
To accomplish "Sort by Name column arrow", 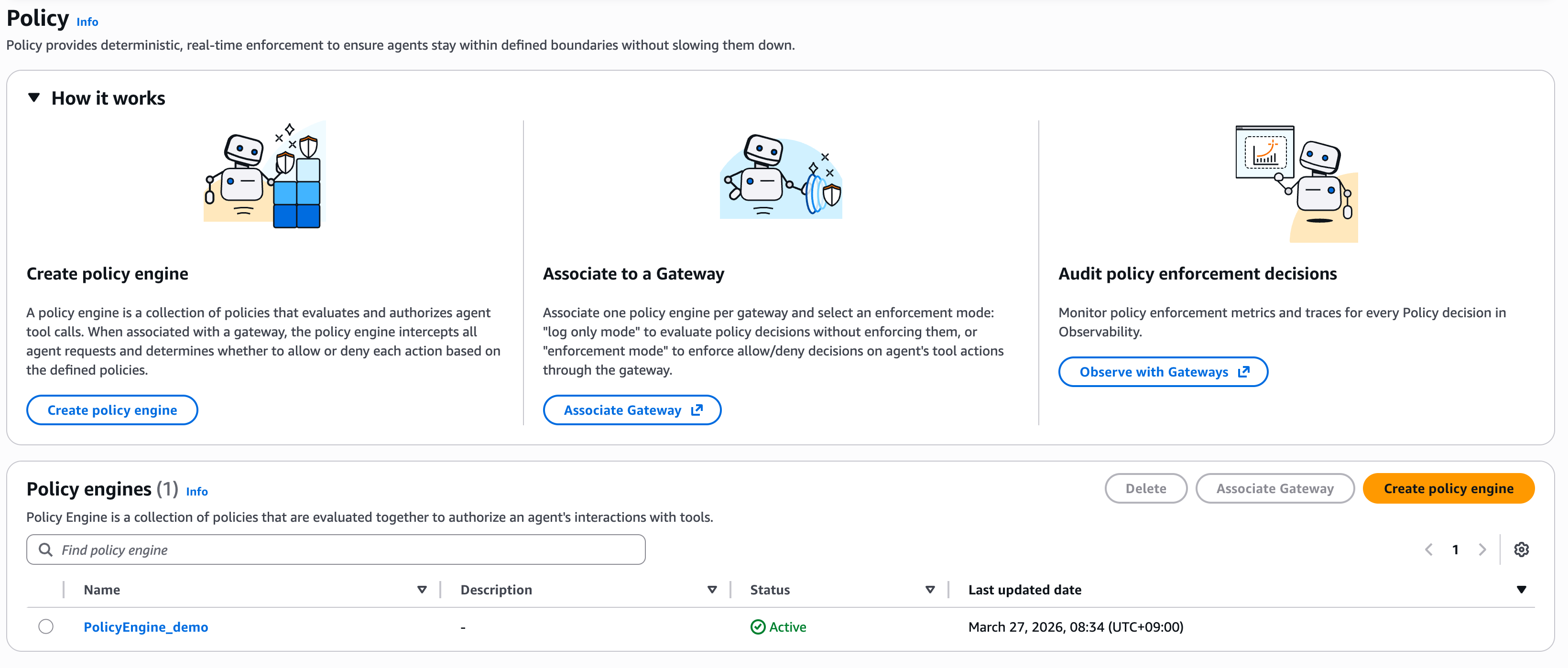I will tap(422, 590).
